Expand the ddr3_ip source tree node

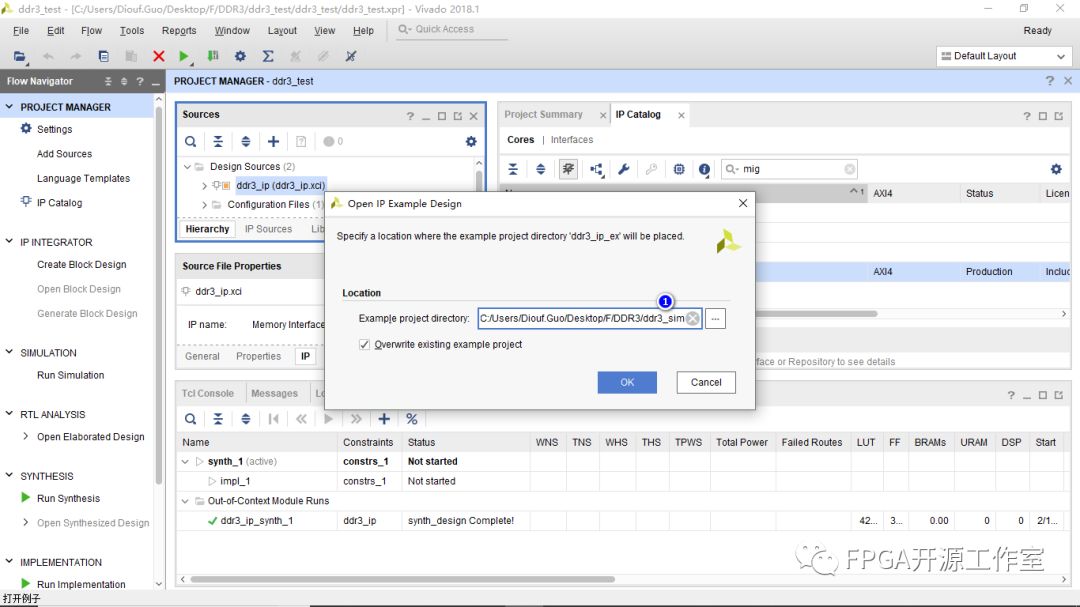tap(205, 186)
